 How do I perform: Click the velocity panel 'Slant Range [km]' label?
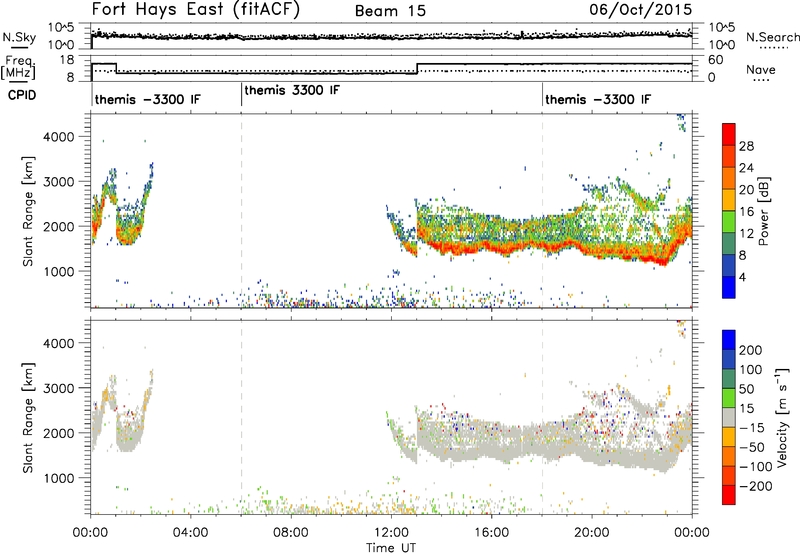(28, 418)
